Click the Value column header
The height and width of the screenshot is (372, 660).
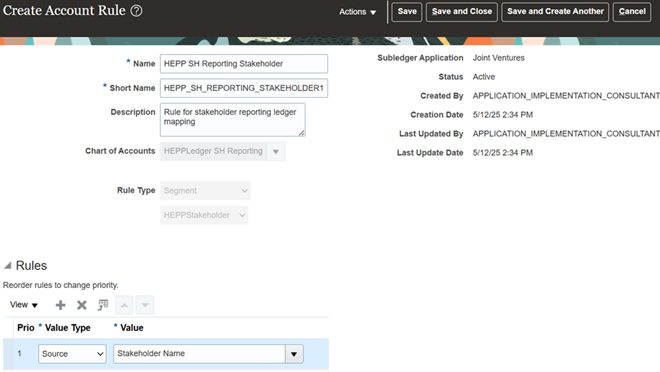[132, 328]
